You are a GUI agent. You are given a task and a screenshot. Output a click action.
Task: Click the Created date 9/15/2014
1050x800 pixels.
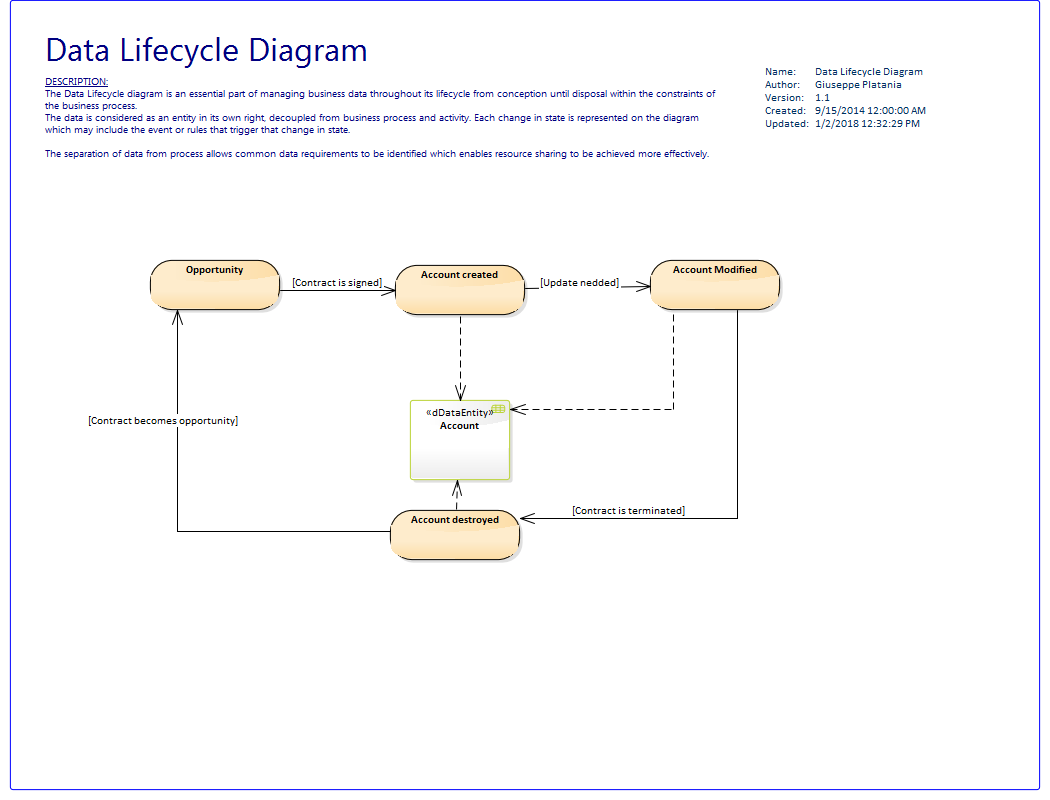coord(870,110)
